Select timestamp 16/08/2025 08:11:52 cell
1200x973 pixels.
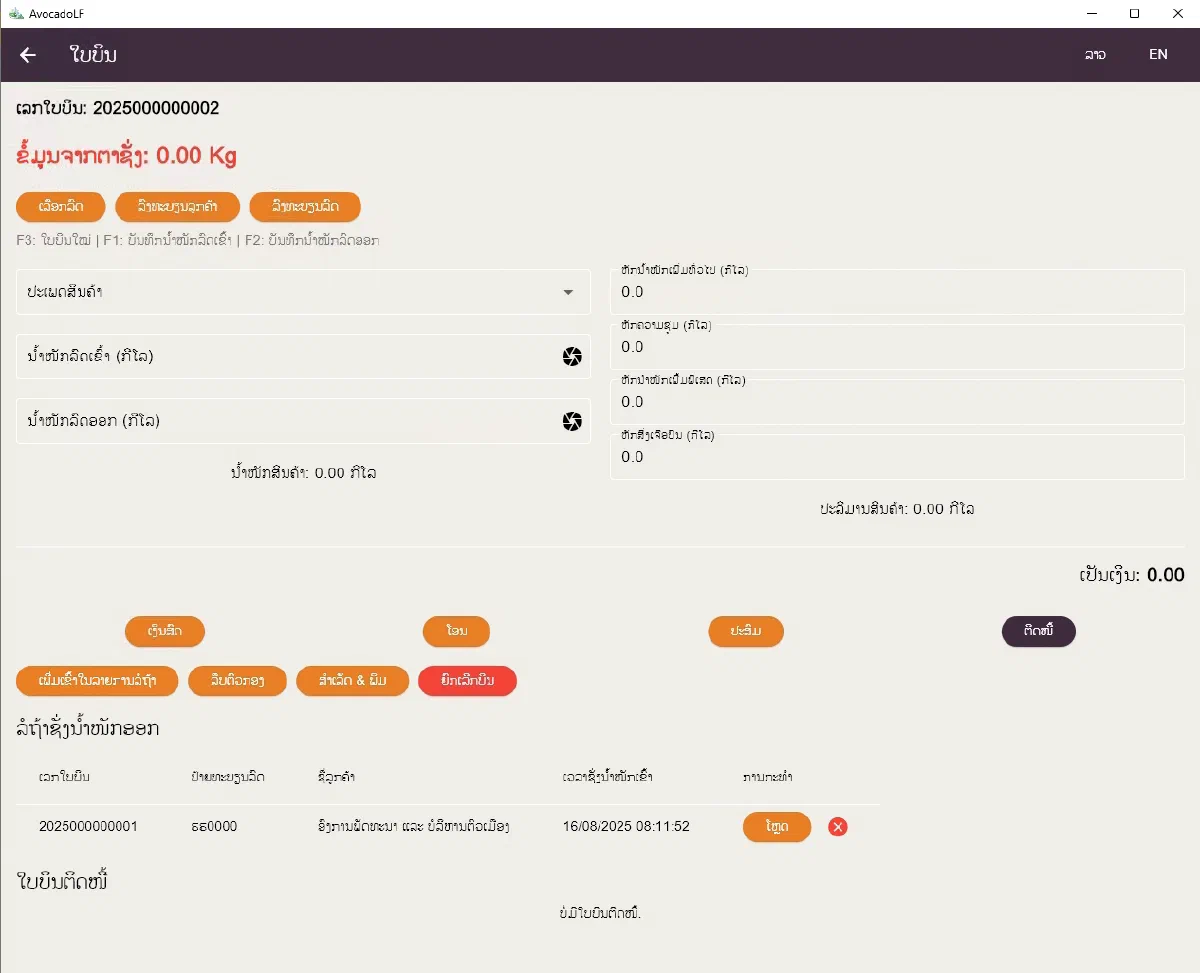click(626, 827)
